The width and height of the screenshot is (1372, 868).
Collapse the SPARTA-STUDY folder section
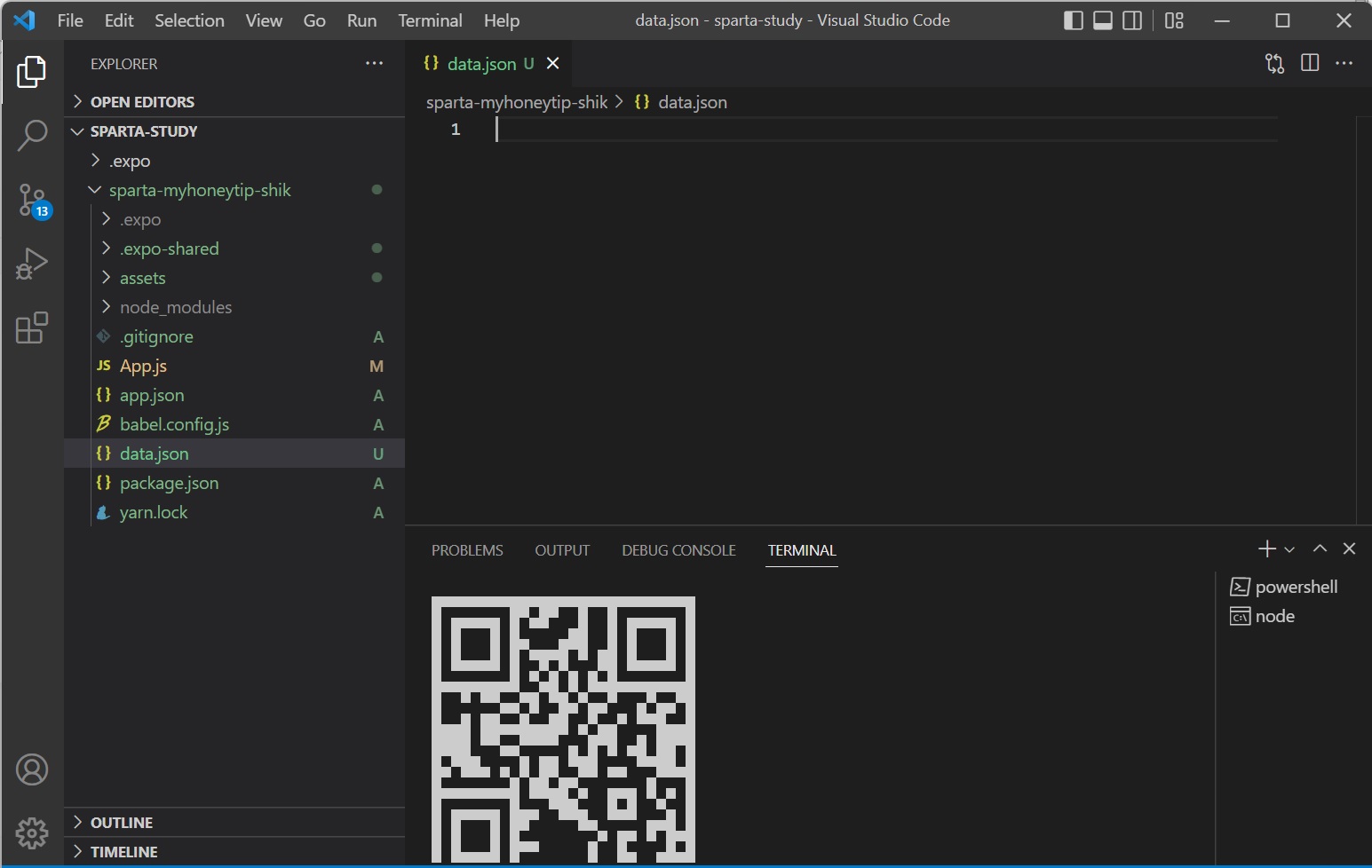click(234, 131)
